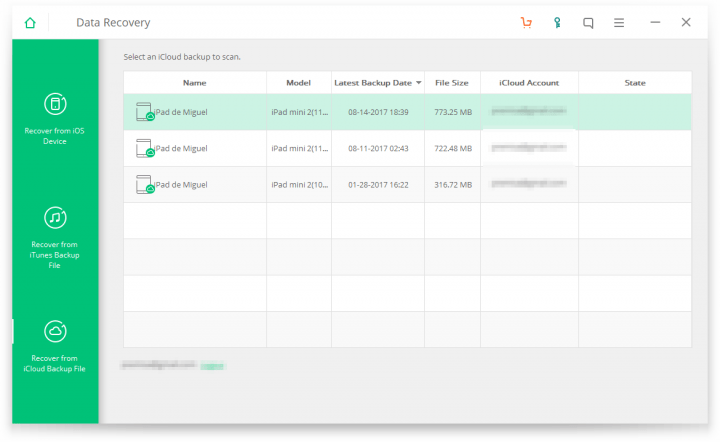Click the date 08-11-2017 02:43
This screenshot has width=720, height=442.
[x=378, y=148]
